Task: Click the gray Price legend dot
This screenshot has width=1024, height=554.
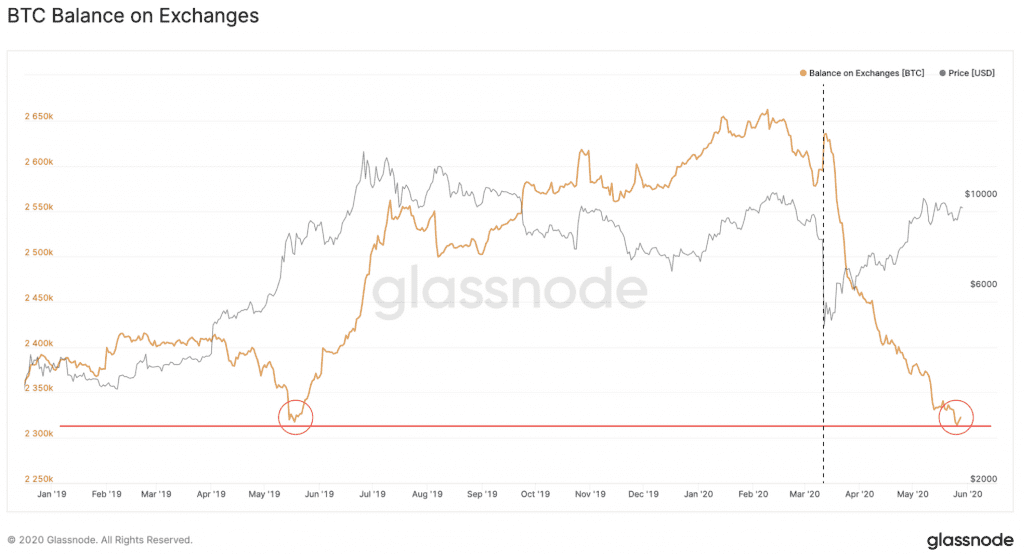Action: click(942, 73)
